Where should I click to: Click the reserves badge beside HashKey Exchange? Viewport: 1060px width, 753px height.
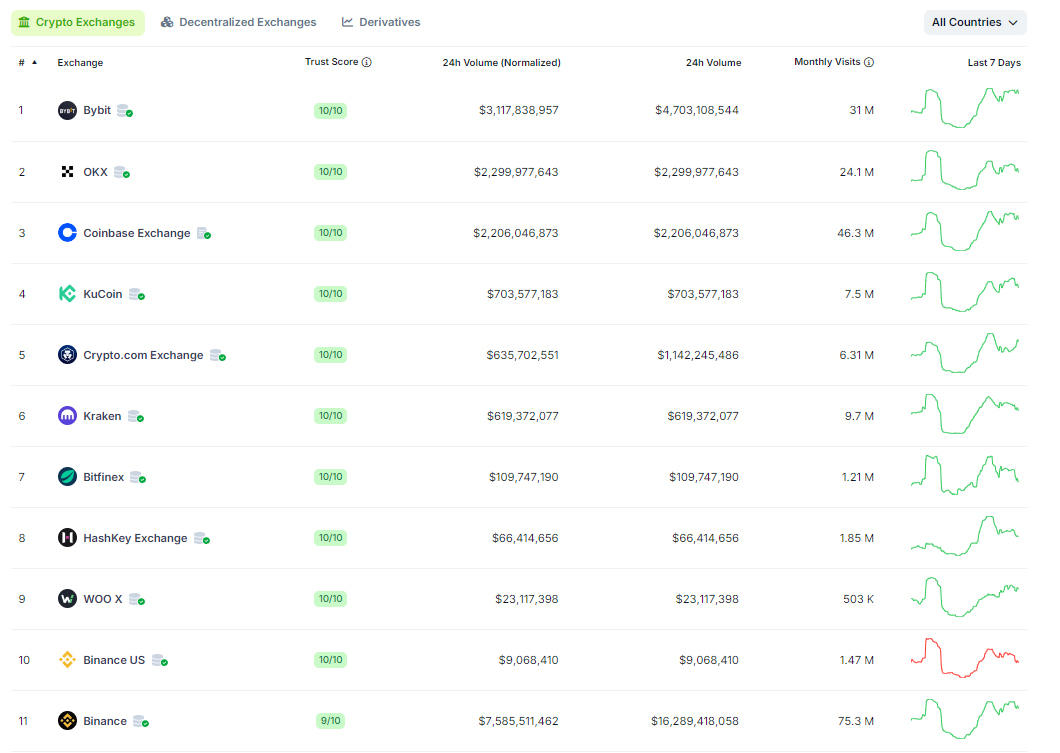click(201, 538)
